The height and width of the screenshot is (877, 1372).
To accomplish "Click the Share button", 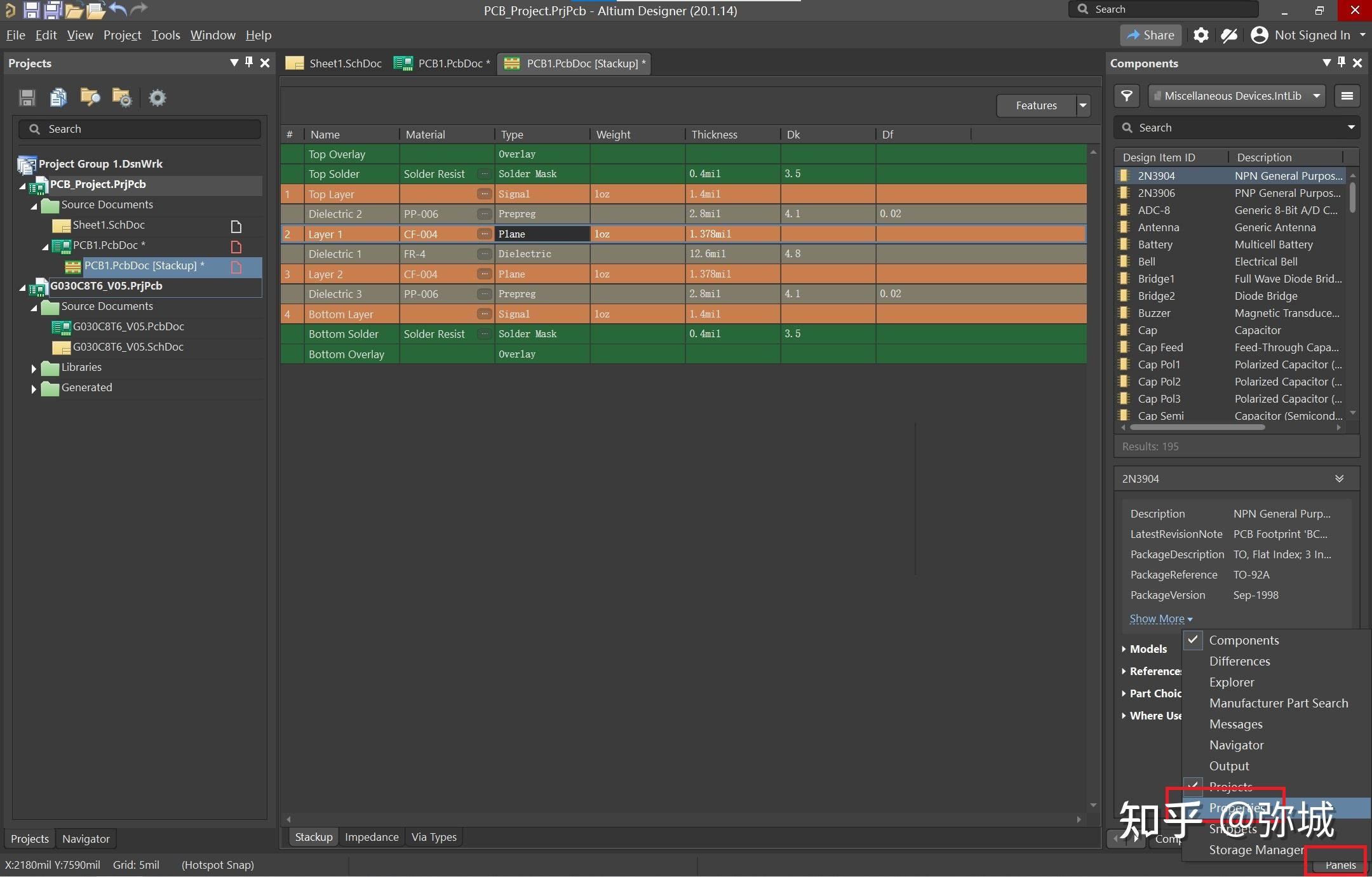I will 1150,35.
